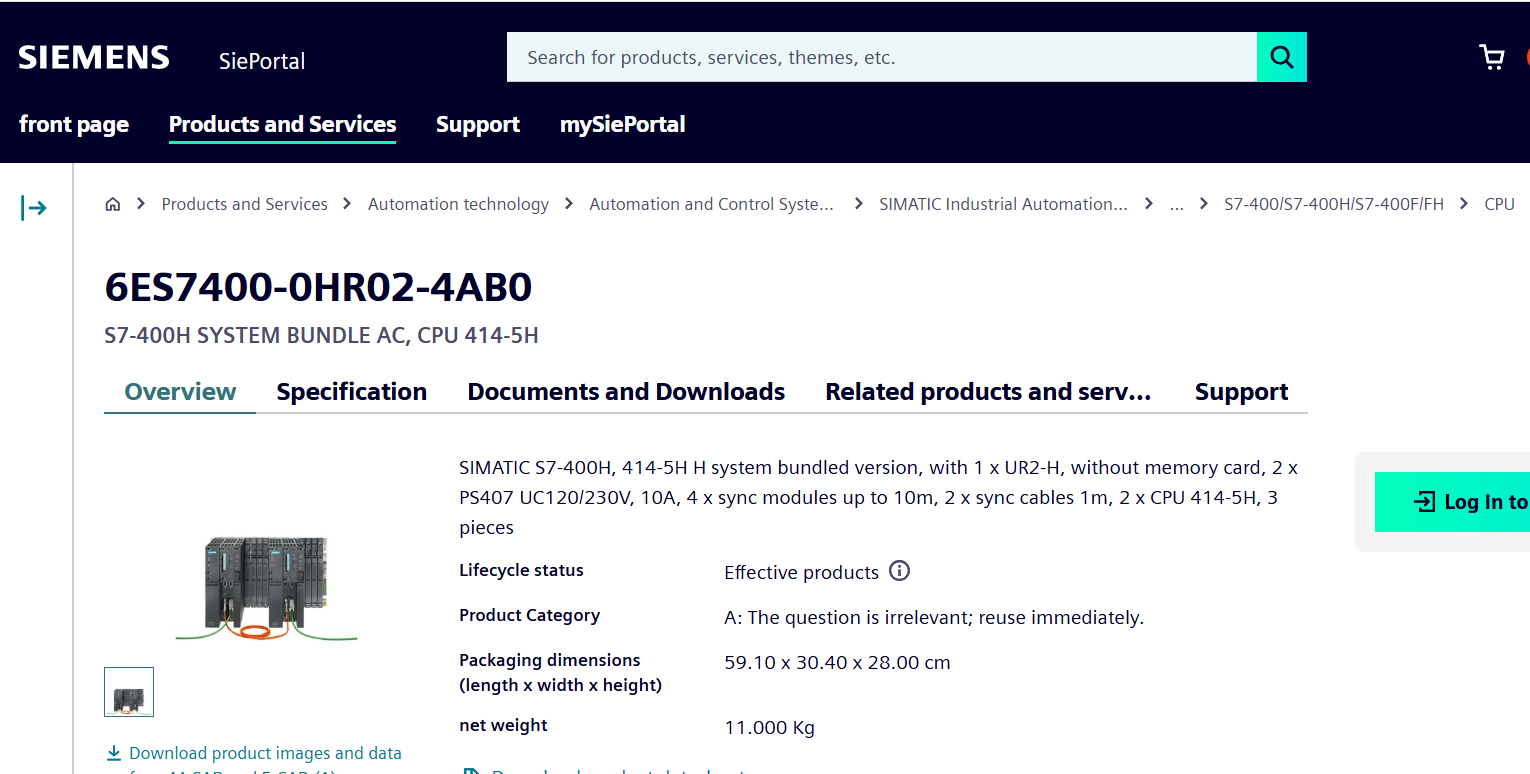Click the Siemens logo
The height and width of the screenshot is (774, 1530).
click(x=94, y=57)
